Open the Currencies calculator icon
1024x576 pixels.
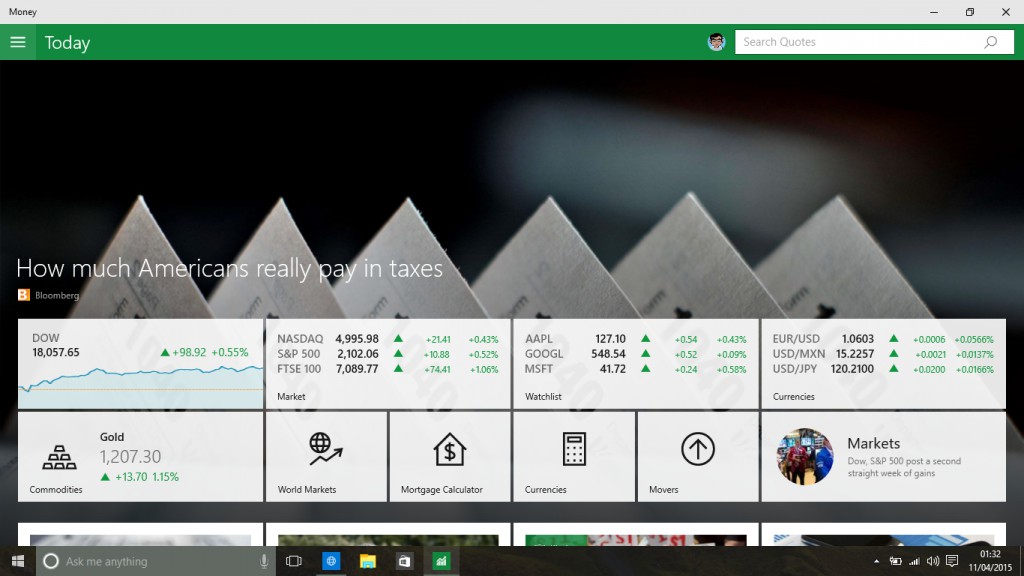574,449
